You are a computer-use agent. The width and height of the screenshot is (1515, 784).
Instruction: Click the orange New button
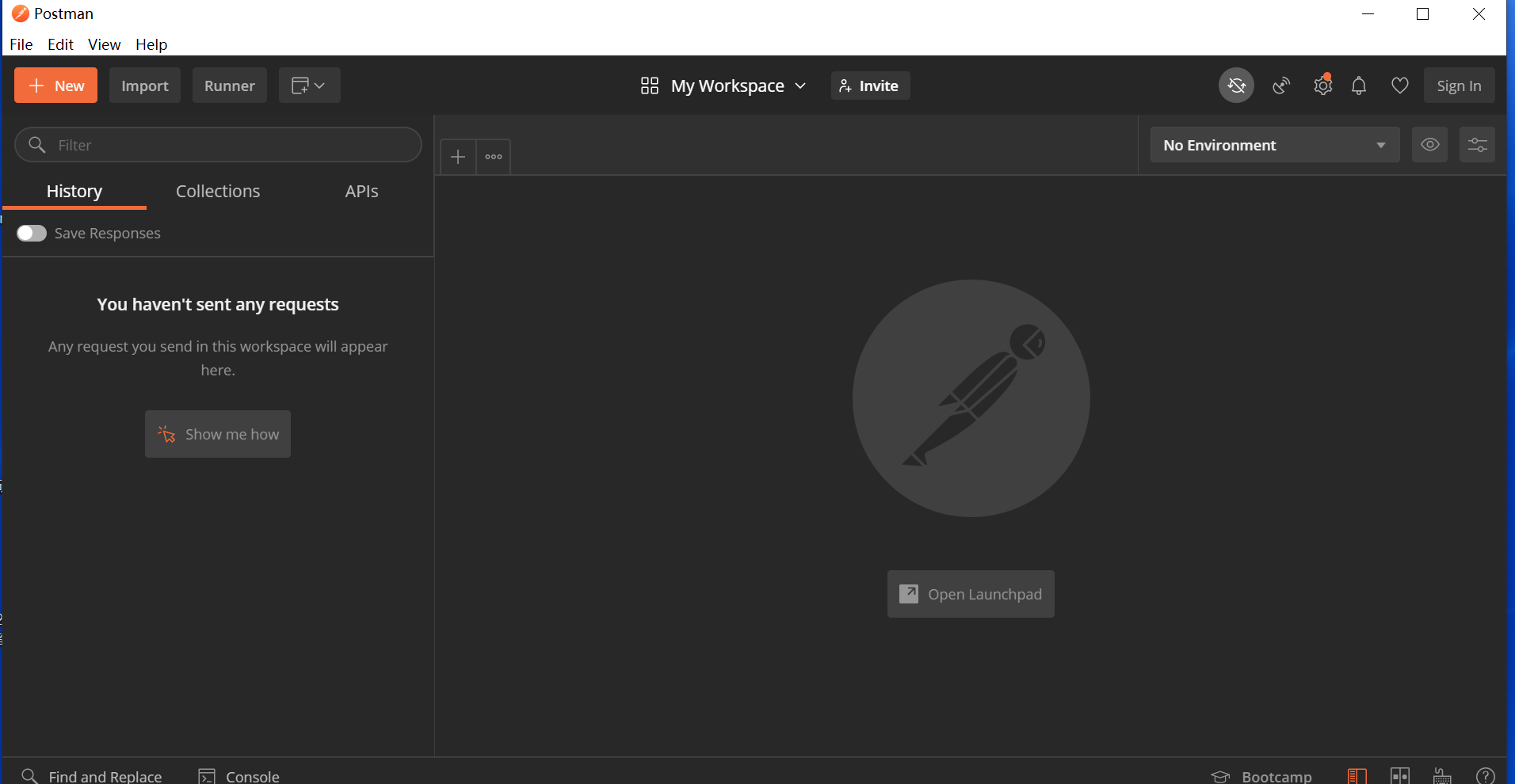coord(55,86)
